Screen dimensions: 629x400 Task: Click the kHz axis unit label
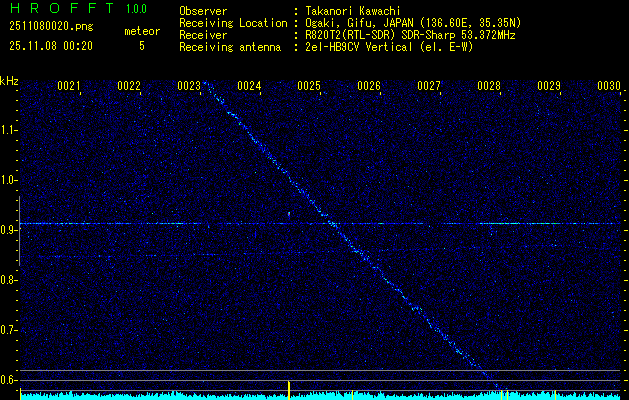pos(9,80)
